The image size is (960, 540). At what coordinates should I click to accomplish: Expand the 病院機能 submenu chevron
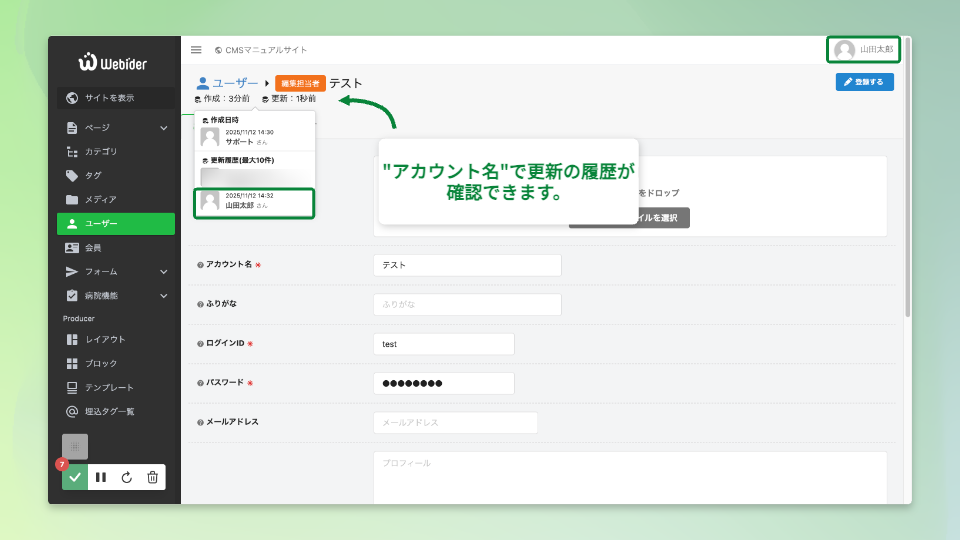pyautogui.click(x=163, y=296)
